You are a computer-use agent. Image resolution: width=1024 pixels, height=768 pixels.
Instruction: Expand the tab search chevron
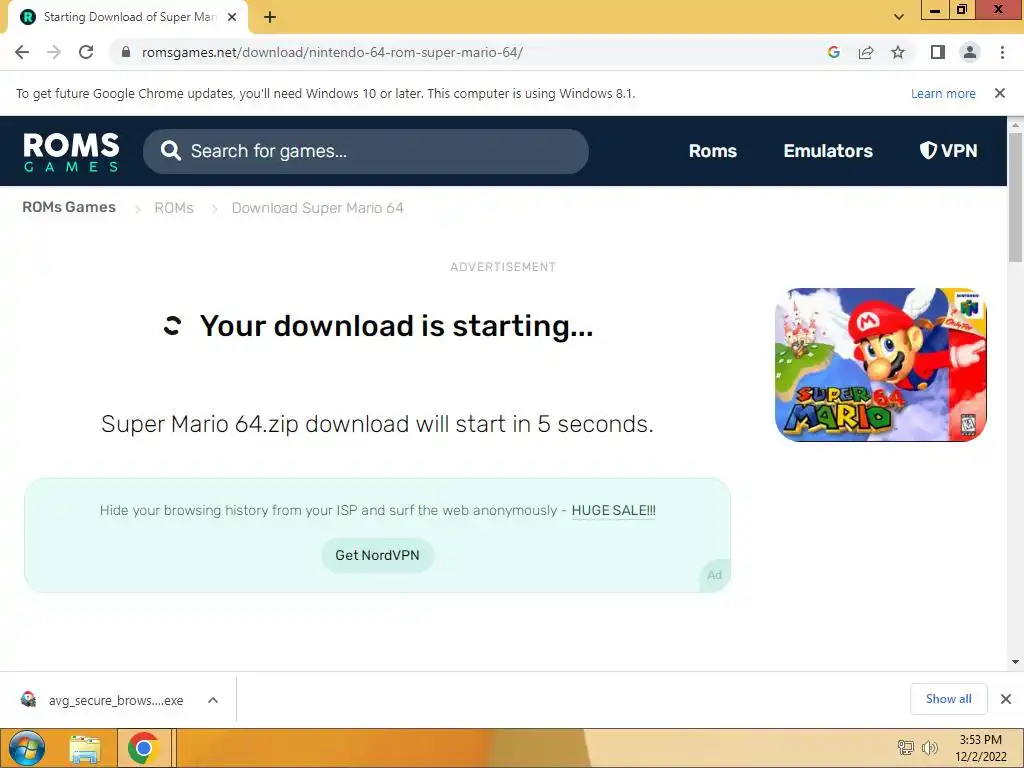(899, 17)
